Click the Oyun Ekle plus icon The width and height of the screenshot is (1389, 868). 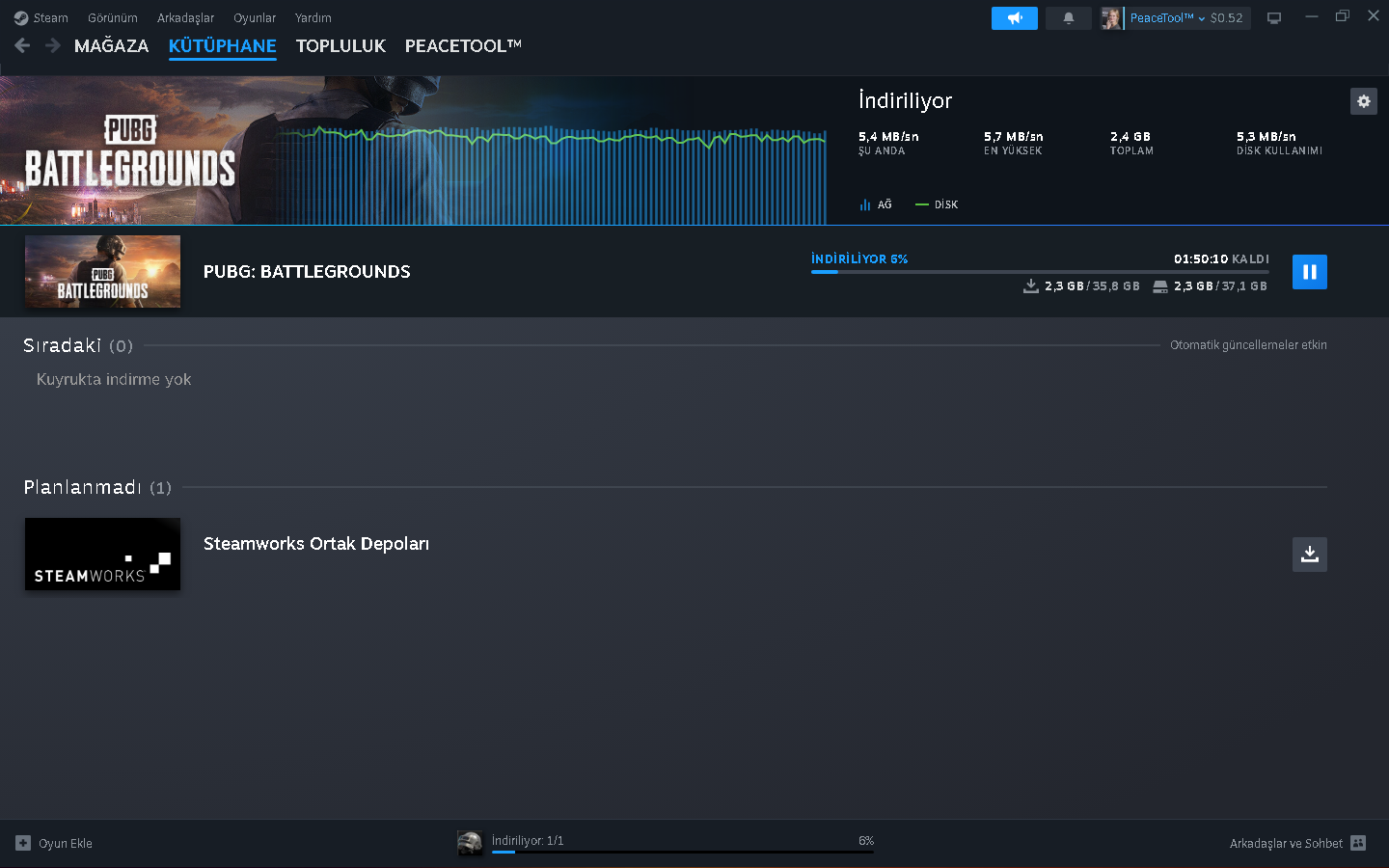tap(23, 843)
